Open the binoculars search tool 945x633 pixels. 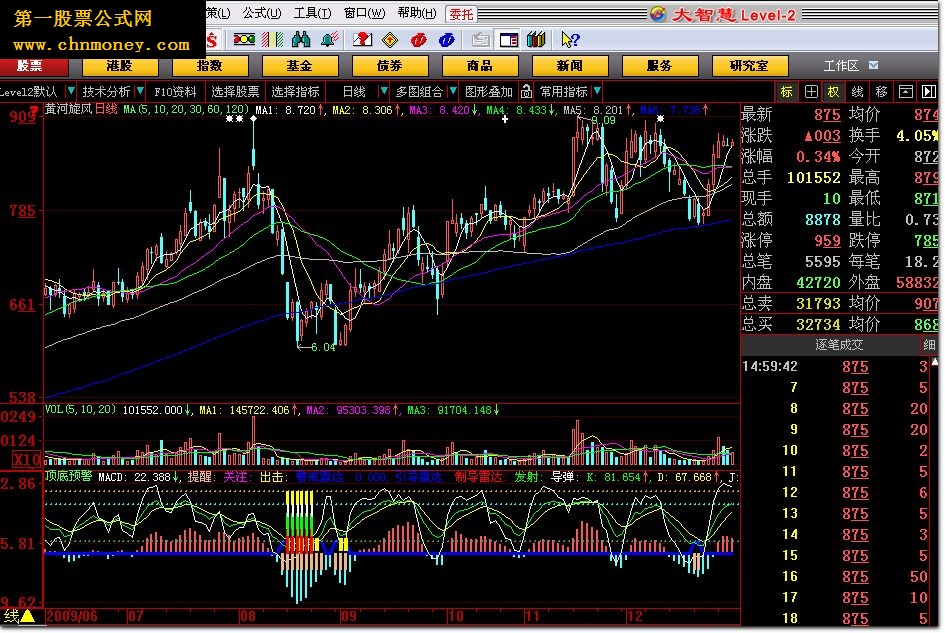coord(301,40)
